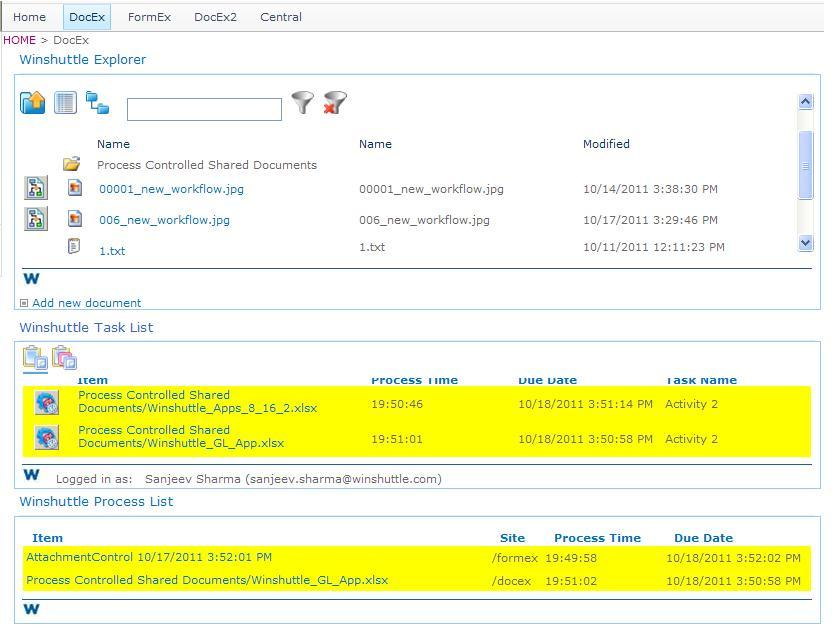Click the scrollbar down arrow in Winshuttle Explorer

coord(806,243)
